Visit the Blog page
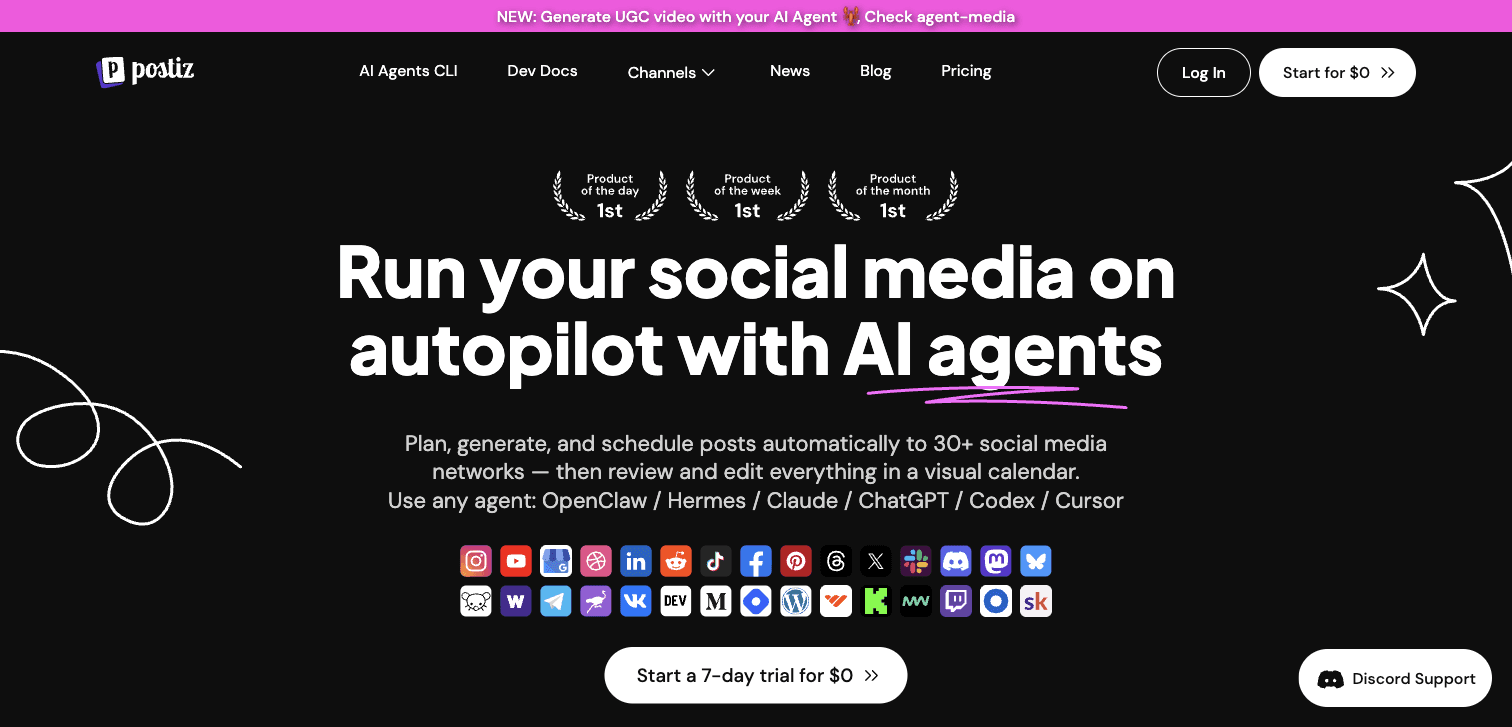Viewport: 1512px width, 727px height. pos(875,71)
